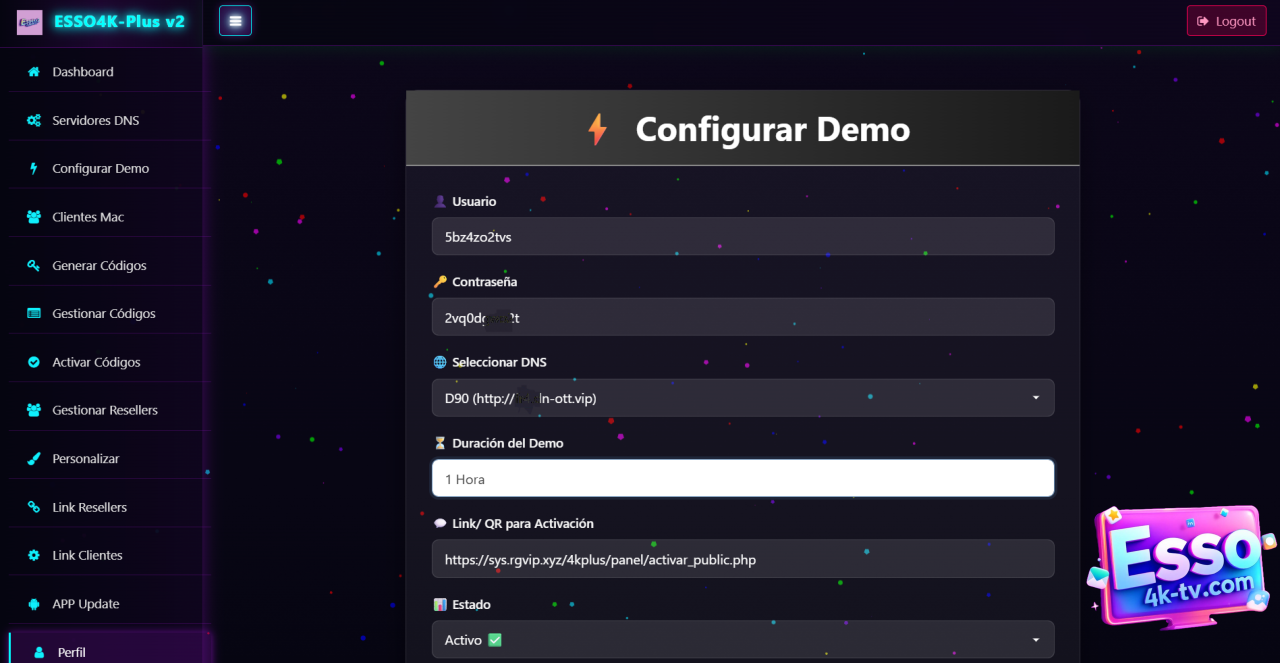The width and height of the screenshot is (1280, 663).
Task: Click the Dashboard home icon
Action: pos(34,72)
